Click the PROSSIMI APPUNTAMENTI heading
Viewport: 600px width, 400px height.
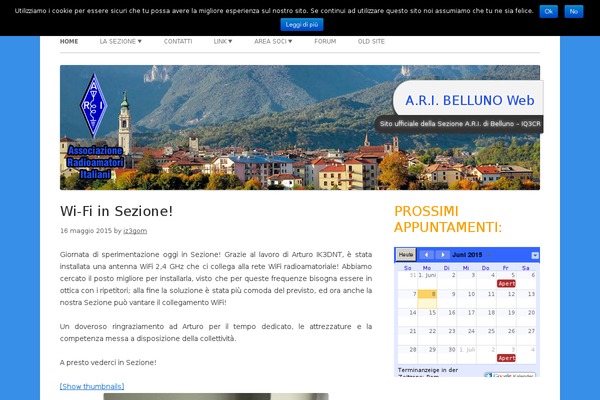[x=448, y=219]
